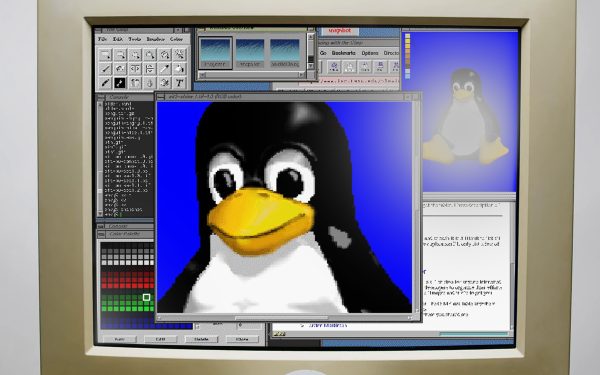The height and width of the screenshot is (375, 600).
Task: Click the browser's status bar progress indicator
Action: point(474,334)
